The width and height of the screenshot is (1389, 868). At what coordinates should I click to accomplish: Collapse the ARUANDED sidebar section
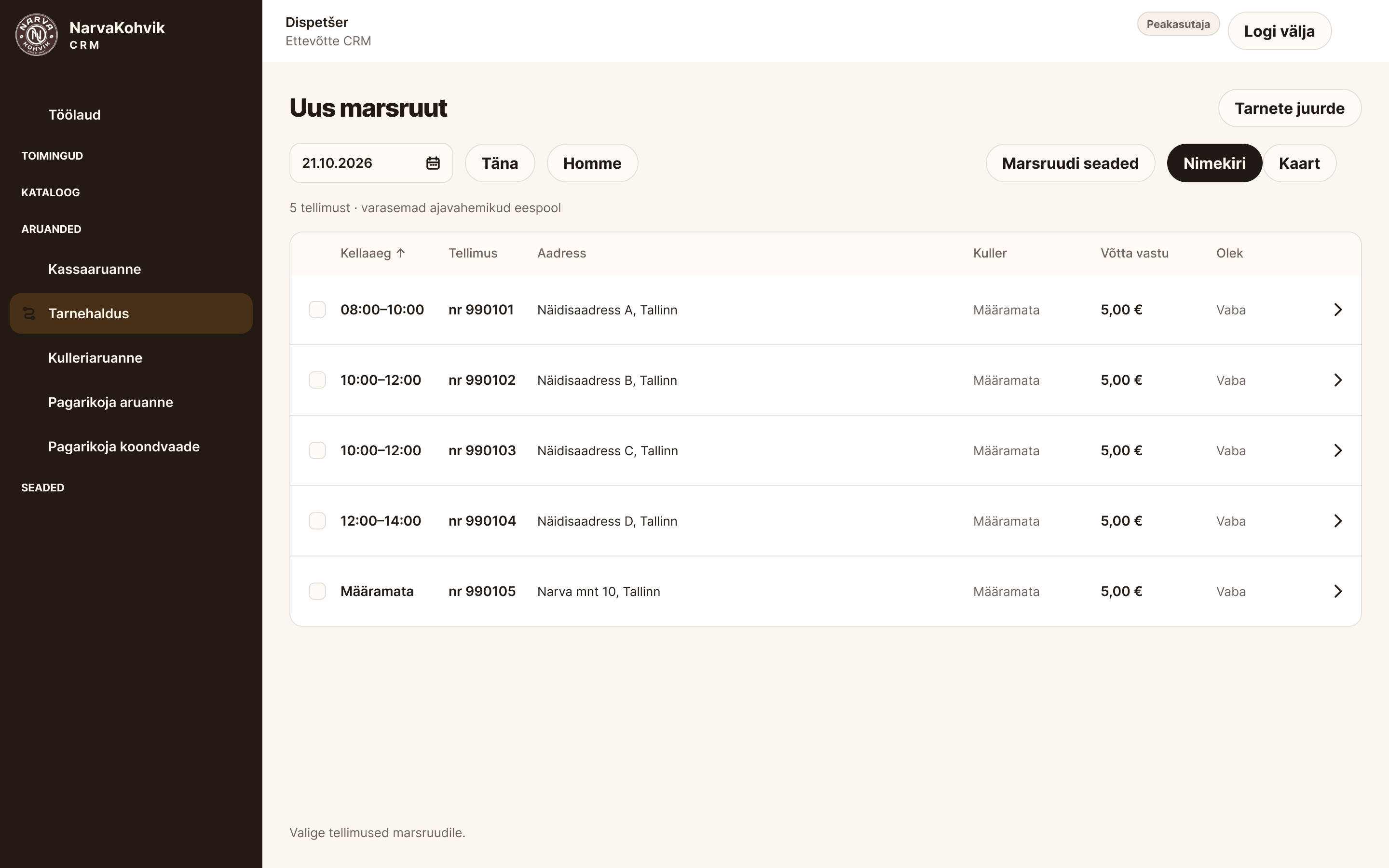51,229
